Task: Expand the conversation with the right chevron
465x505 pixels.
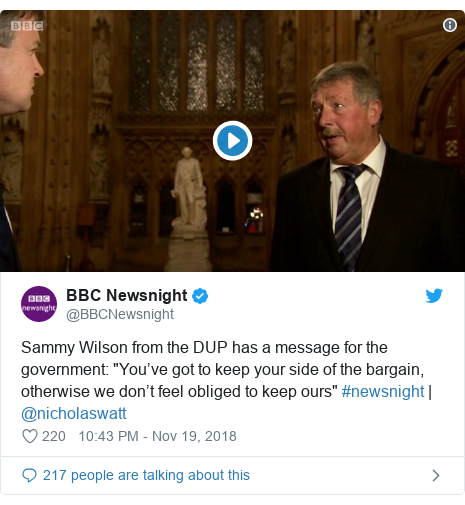Action: coord(436,475)
